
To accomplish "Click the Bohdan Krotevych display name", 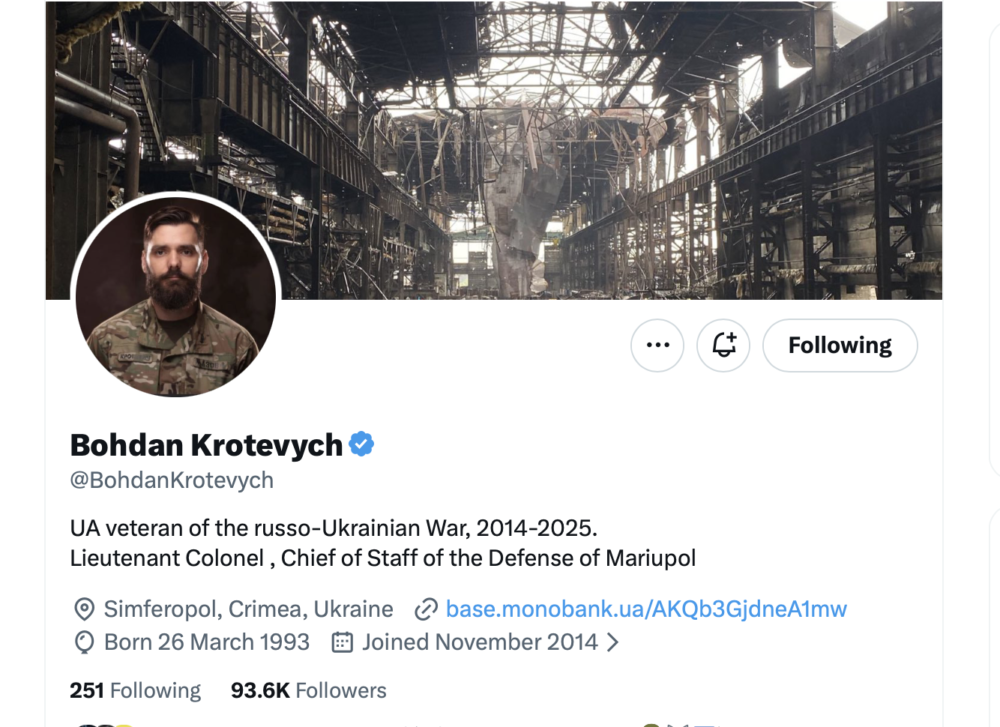I will coord(206,445).
